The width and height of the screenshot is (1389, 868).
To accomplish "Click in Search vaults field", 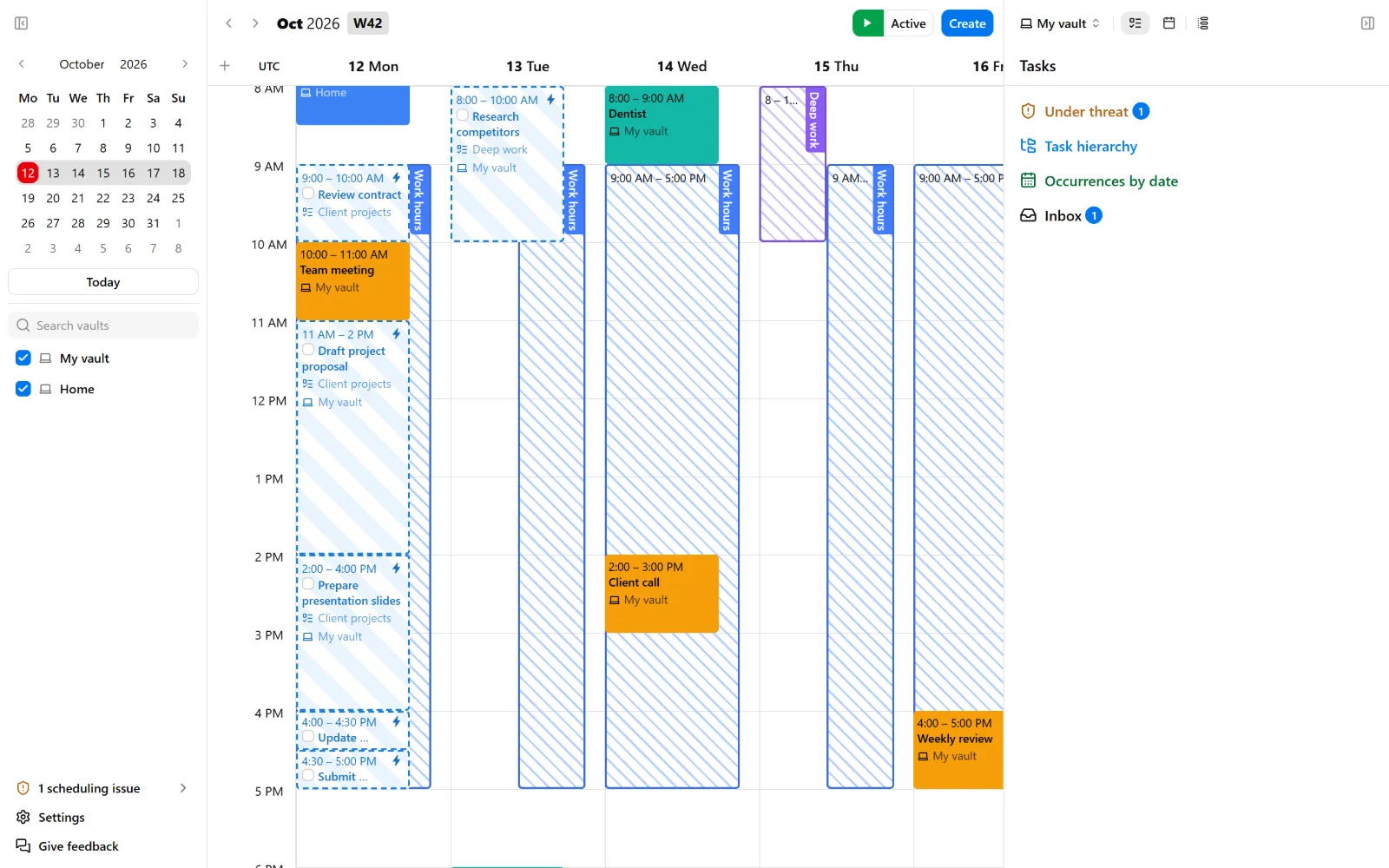I will tap(103, 325).
